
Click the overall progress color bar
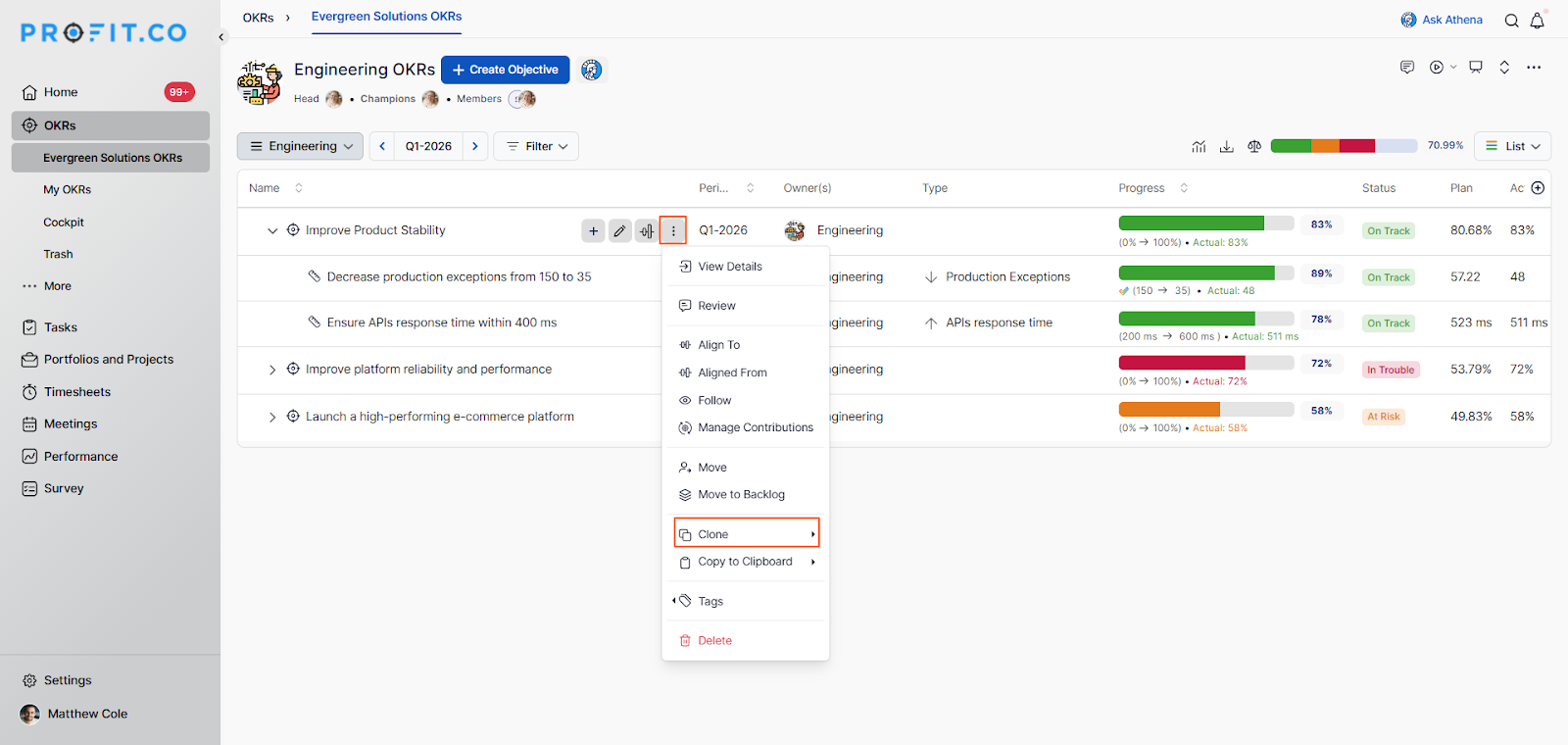point(1344,146)
